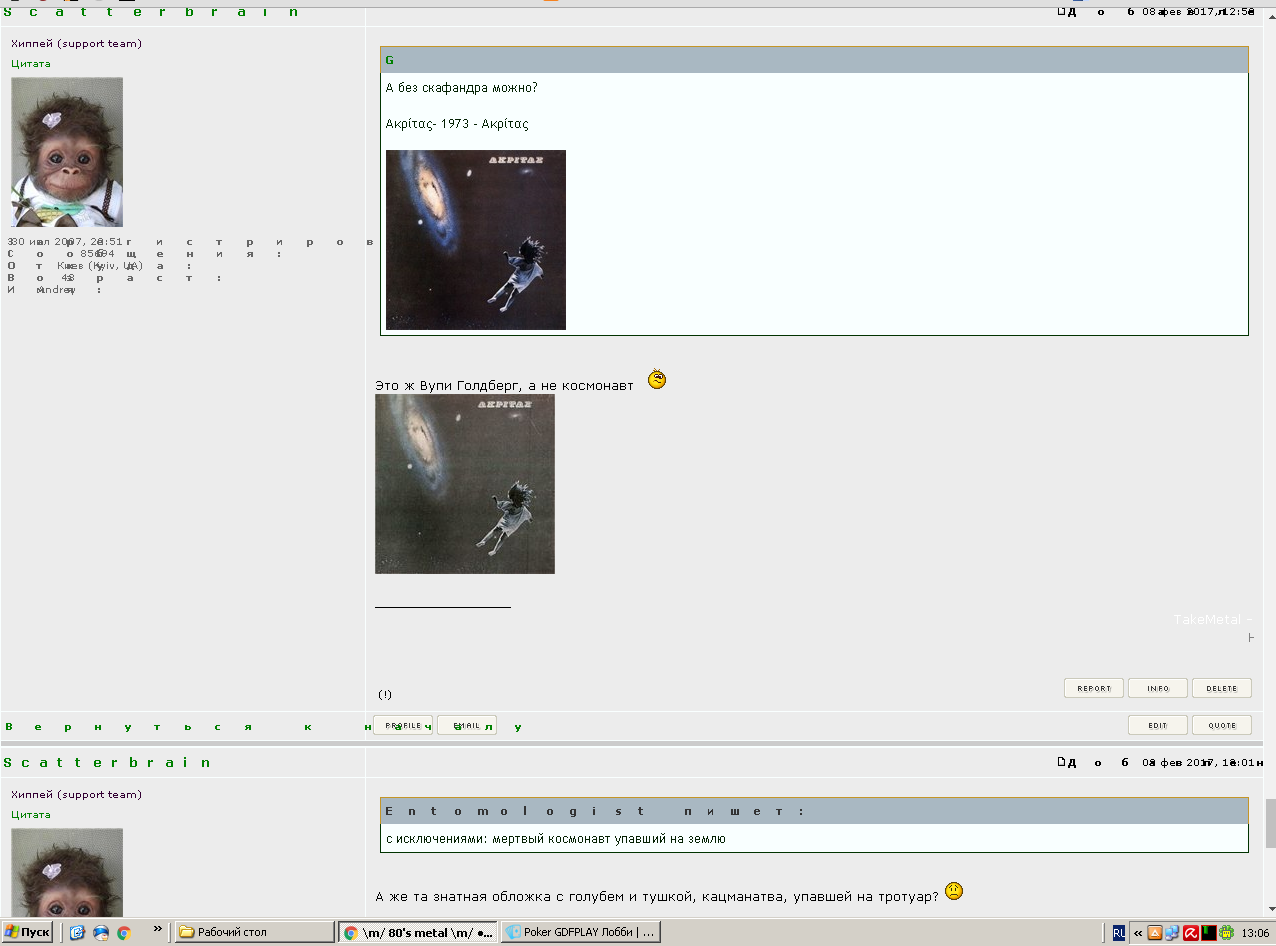Screen dimensions: 1276x946
Task: Click the black-green monitor tray icon
Action: pos(1208,933)
